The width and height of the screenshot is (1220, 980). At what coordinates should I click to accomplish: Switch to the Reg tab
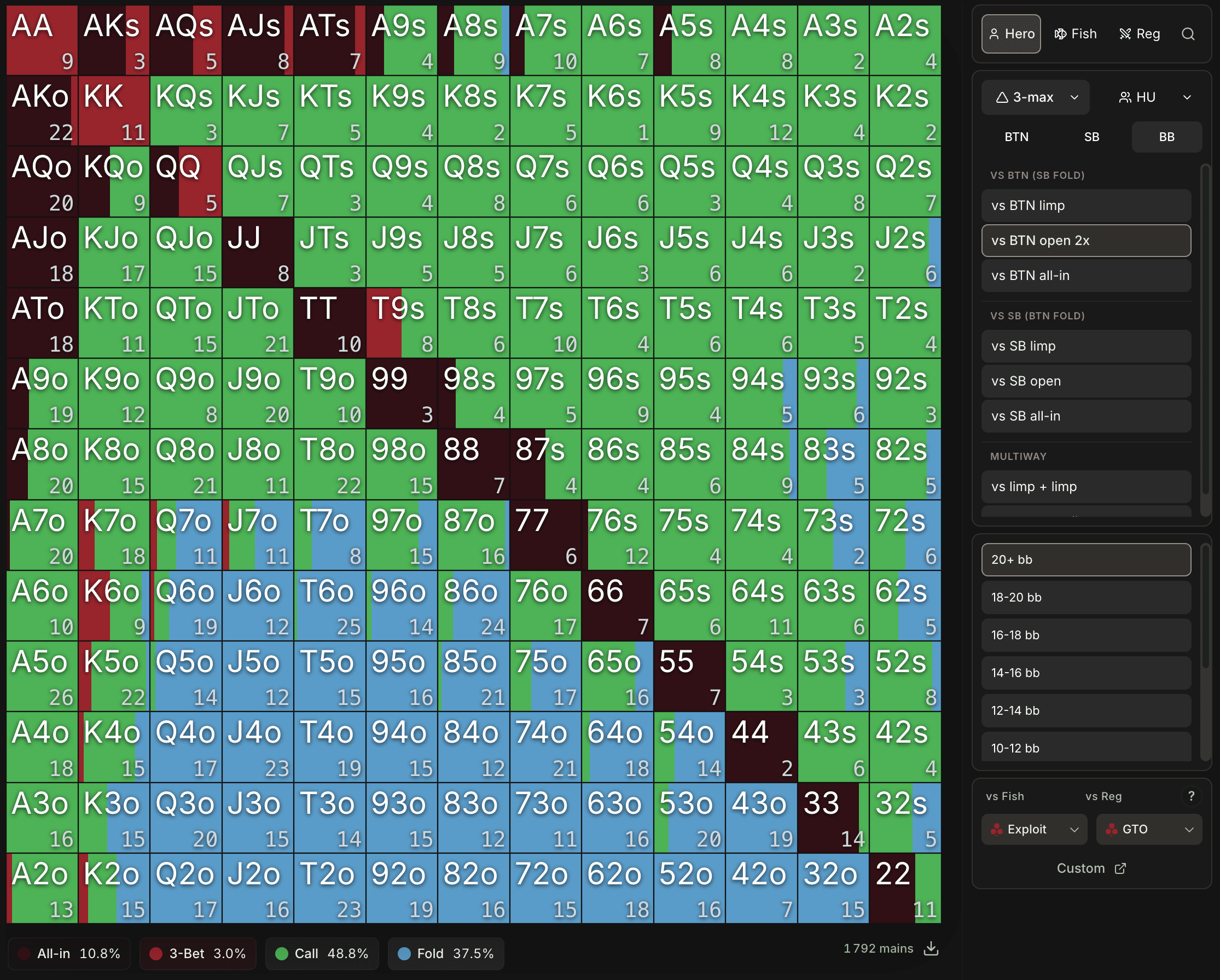(x=1140, y=34)
